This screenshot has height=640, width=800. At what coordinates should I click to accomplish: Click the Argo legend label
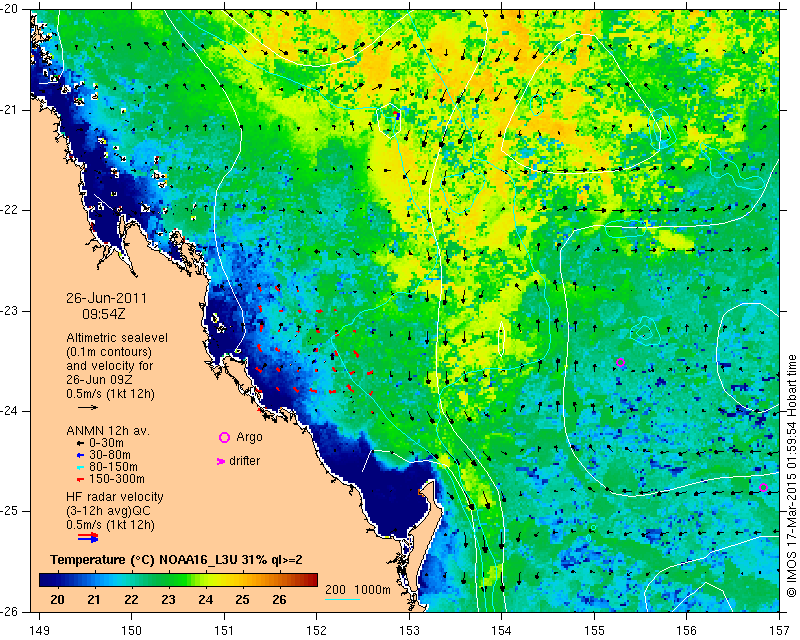(x=249, y=437)
